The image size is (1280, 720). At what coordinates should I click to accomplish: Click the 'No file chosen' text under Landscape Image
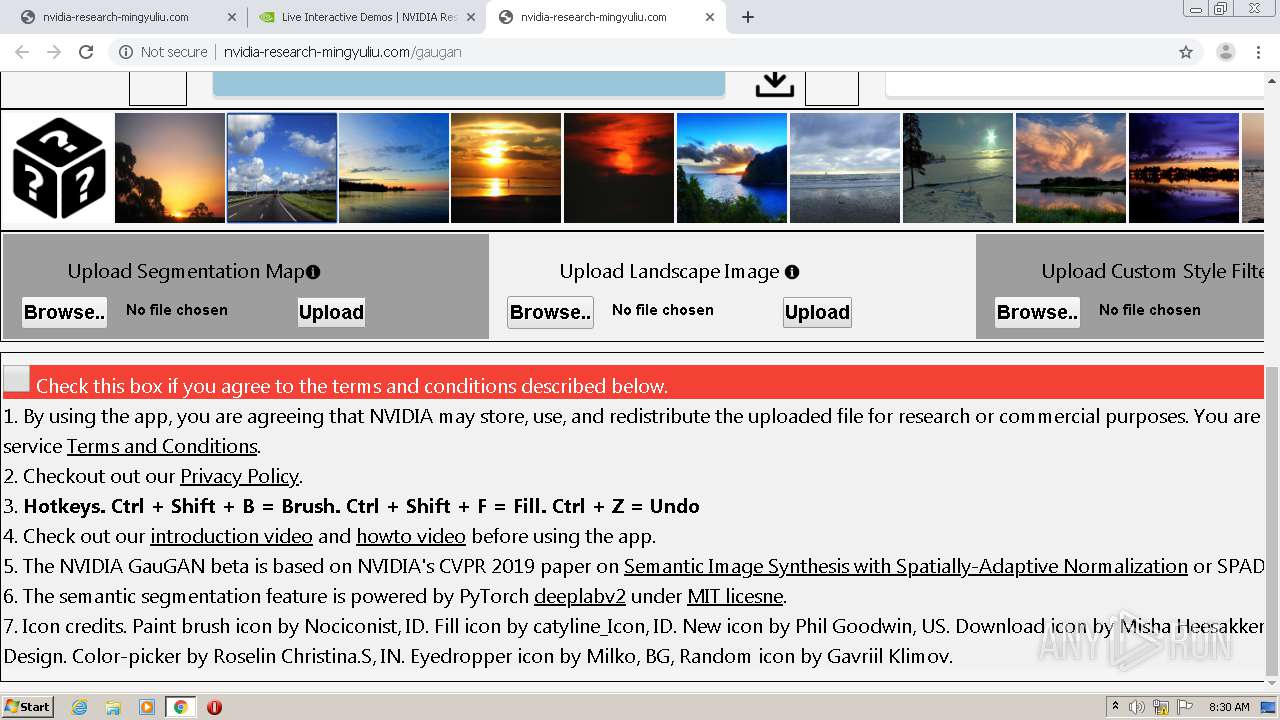663,310
